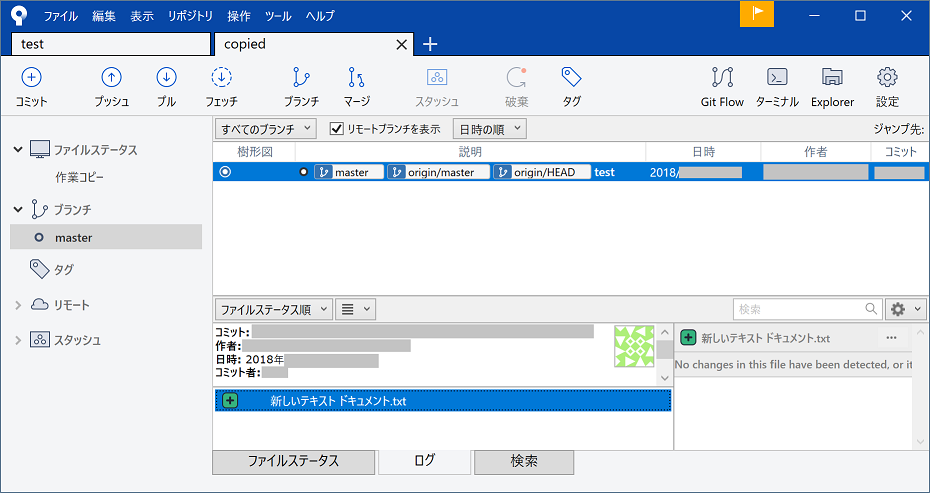This screenshot has width=930, height=493.
Task: Launch the terminal (ターミナル) icon
Action: tap(777, 78)
